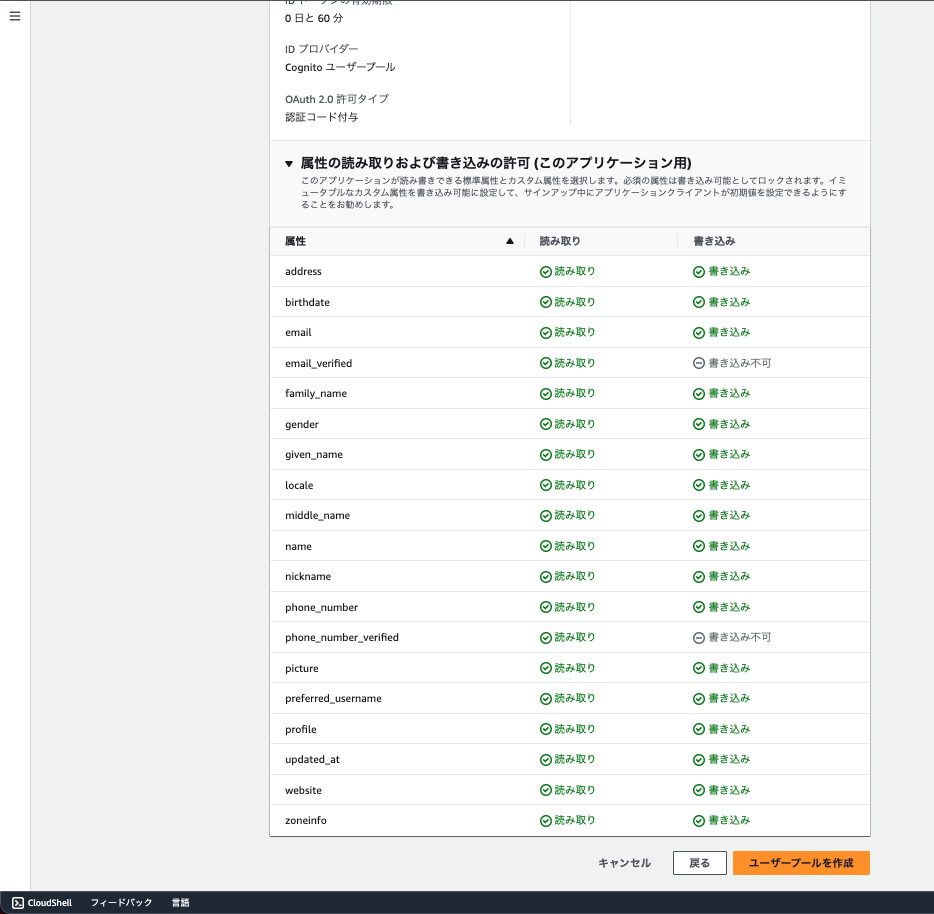Click the read checkmark for birthdate
This screenshot has height=914, width=934.
(546, 302)
